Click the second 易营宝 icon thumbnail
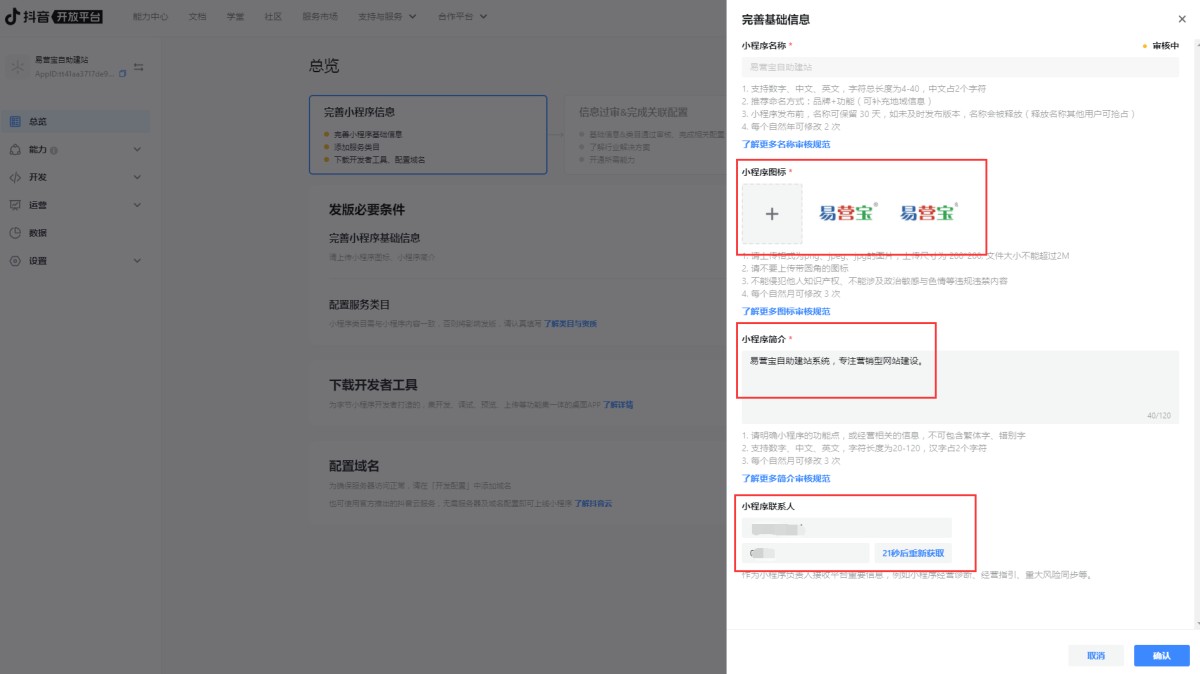Viewport: 1200px width, 674px height. coord(929,213)
